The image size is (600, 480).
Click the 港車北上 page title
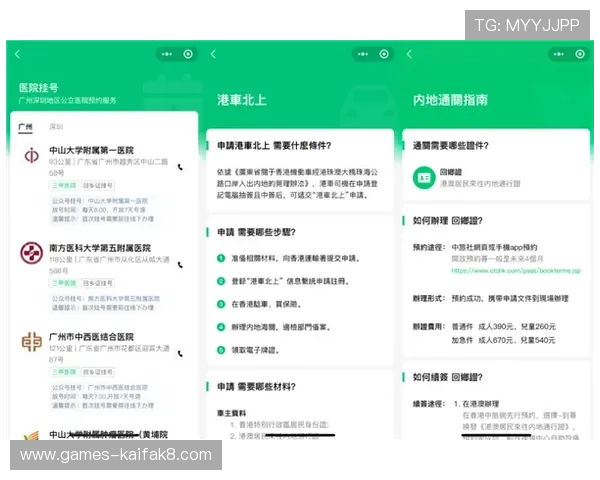coord(242,100)
